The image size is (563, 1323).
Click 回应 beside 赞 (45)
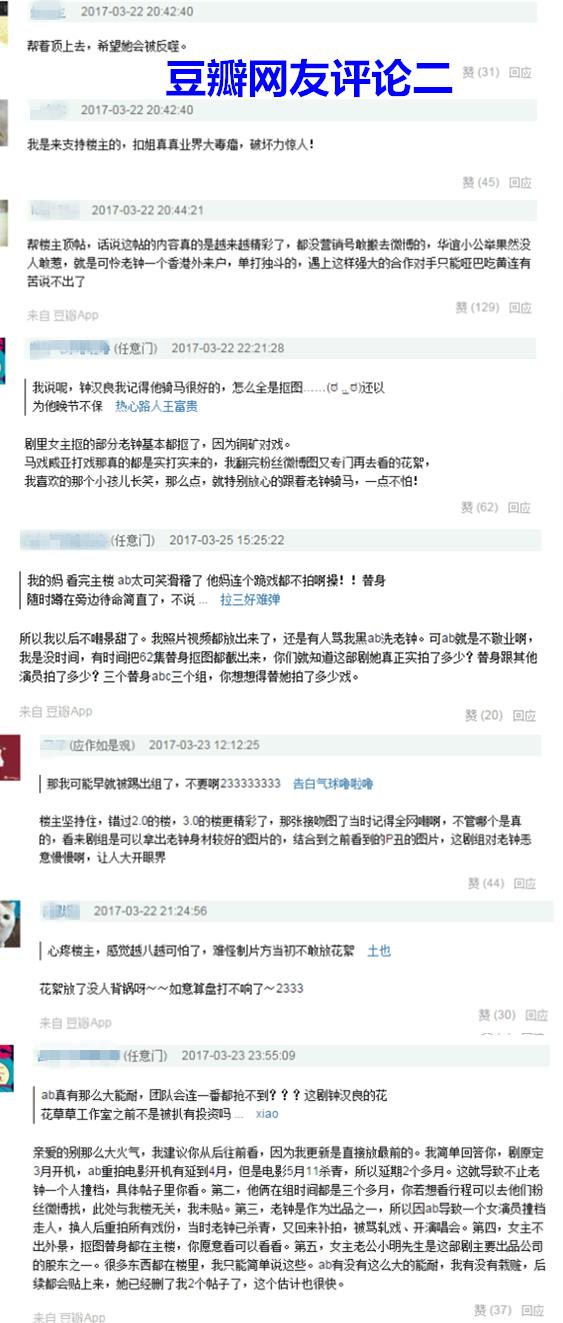click(x=520, y=182)
